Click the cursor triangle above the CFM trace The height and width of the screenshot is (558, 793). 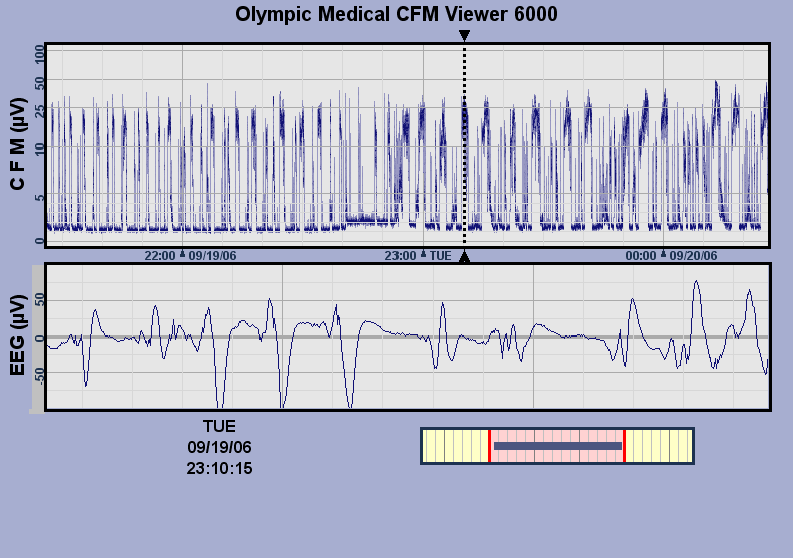click(464, 35)
